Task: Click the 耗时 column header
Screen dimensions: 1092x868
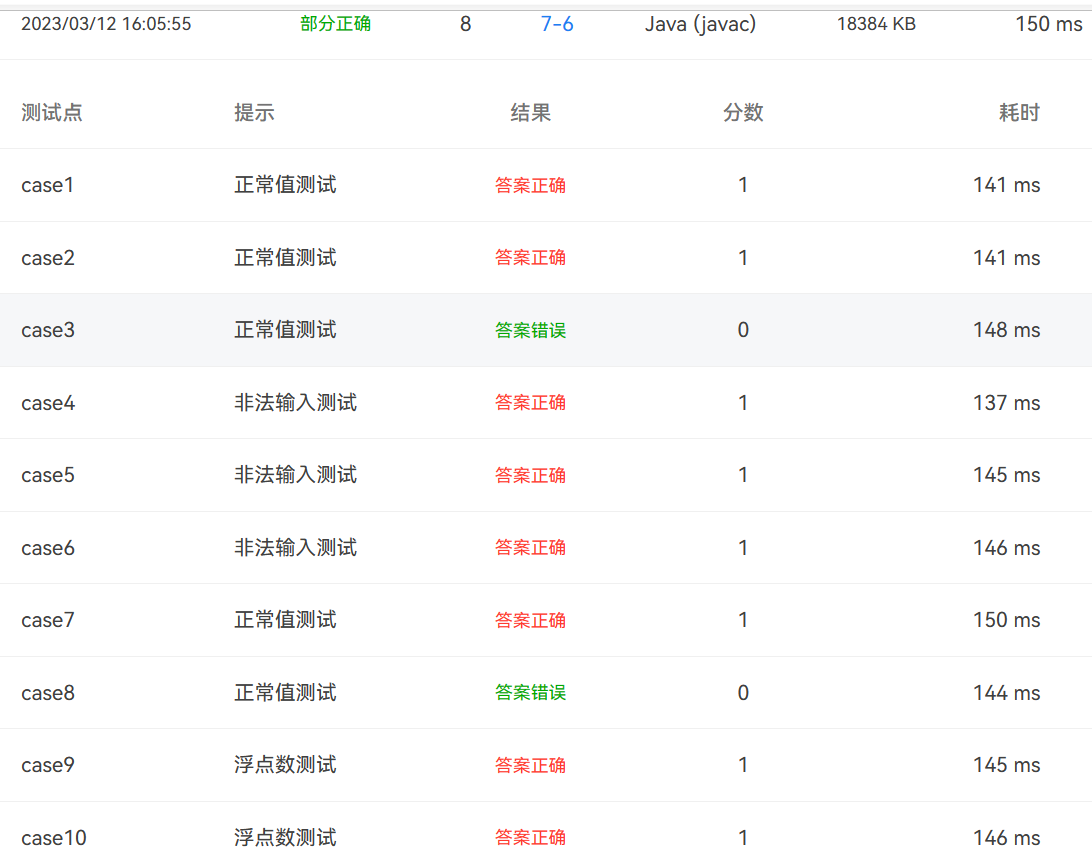Action: (x=1019, y=113)
